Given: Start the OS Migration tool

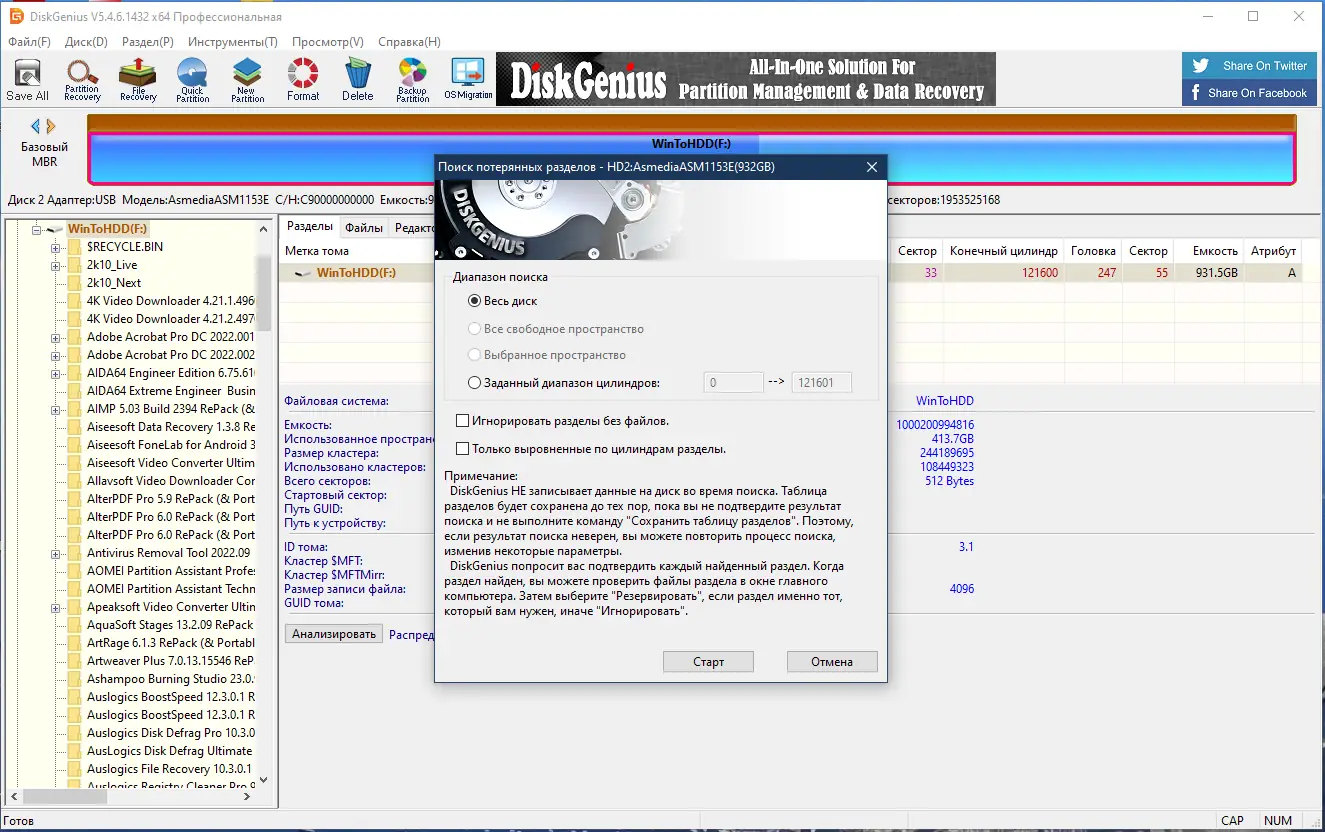Looking at the screenshot, I should [468, 79].
